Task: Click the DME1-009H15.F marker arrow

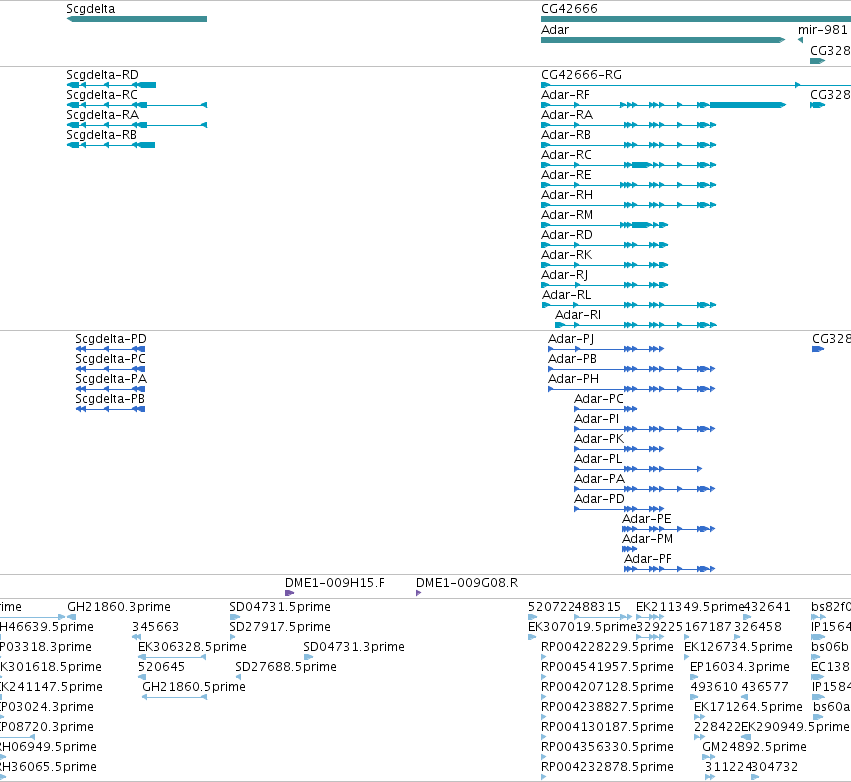Action: pyautogui.click(x=289, y=593)
